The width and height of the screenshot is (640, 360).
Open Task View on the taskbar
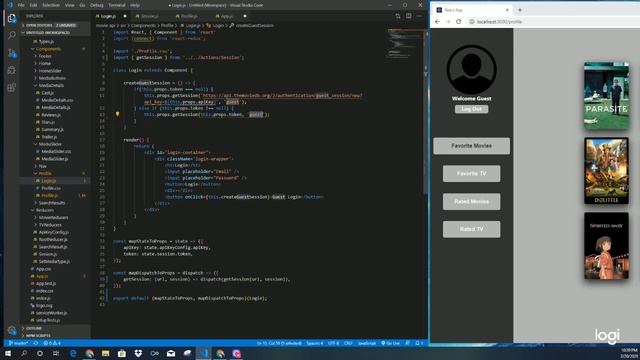click(56, 353)
